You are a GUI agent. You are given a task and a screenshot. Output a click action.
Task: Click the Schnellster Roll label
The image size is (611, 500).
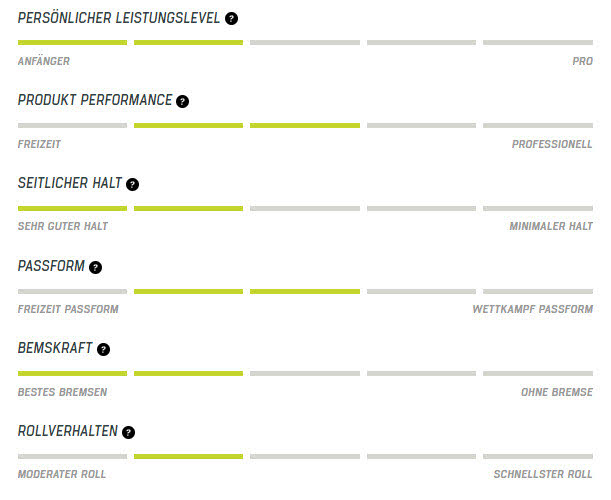tap(543, 474)
